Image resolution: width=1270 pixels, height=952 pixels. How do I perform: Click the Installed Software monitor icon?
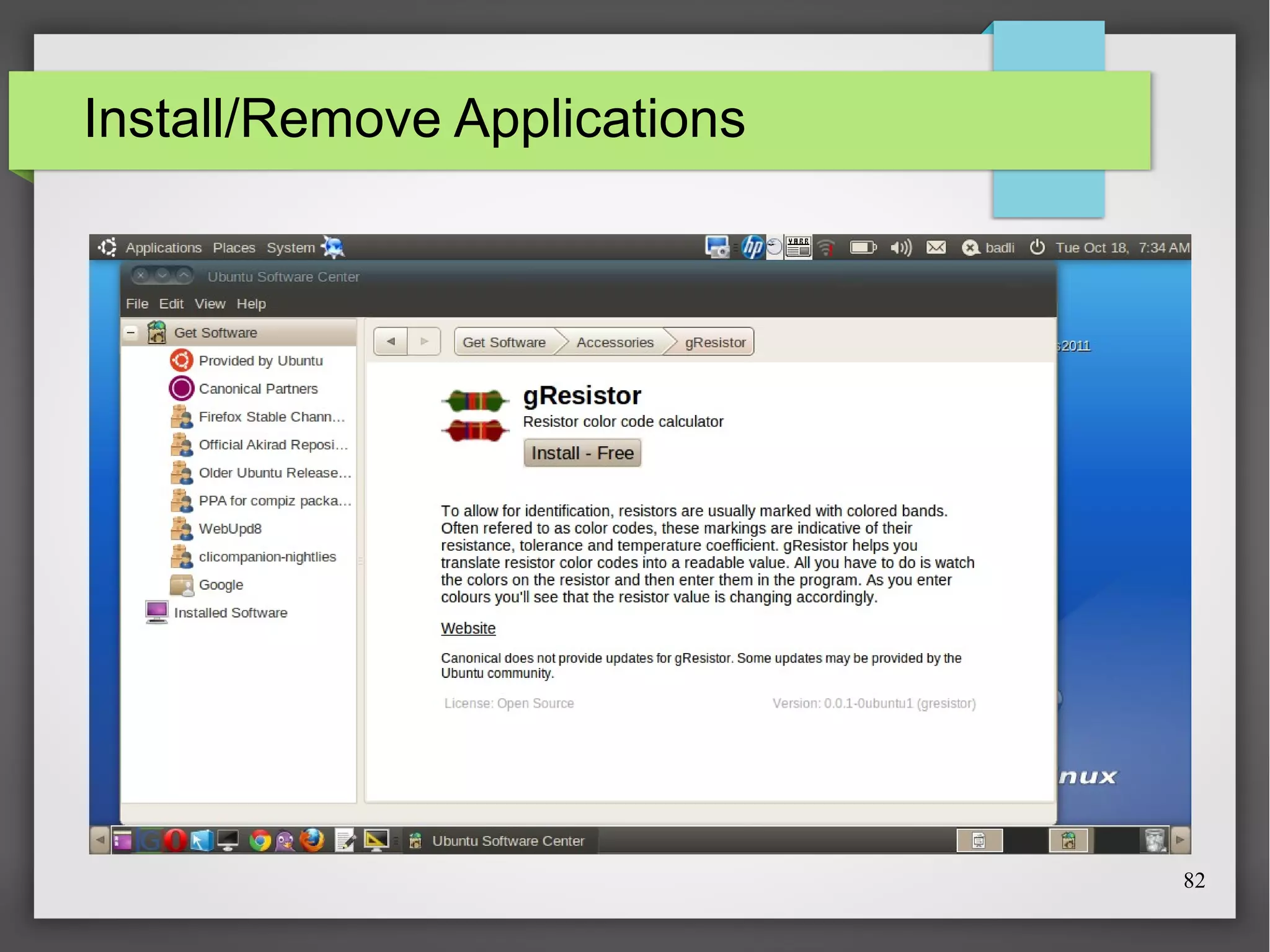[156, 612]
